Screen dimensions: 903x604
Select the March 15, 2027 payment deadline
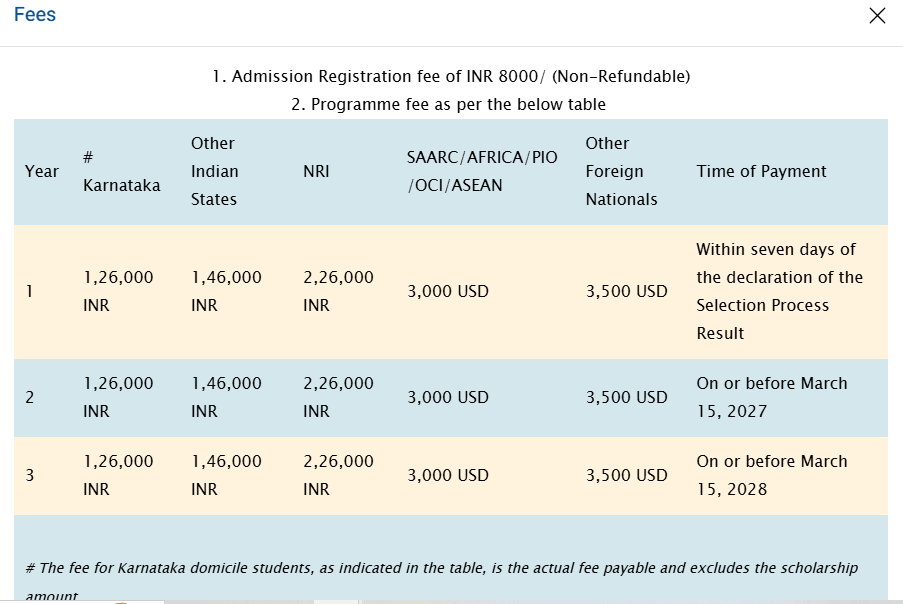[x=771, y=397]
